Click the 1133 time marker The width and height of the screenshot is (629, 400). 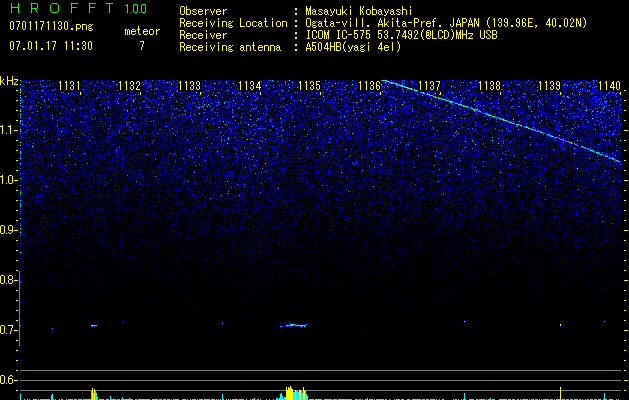coord(189,86)
